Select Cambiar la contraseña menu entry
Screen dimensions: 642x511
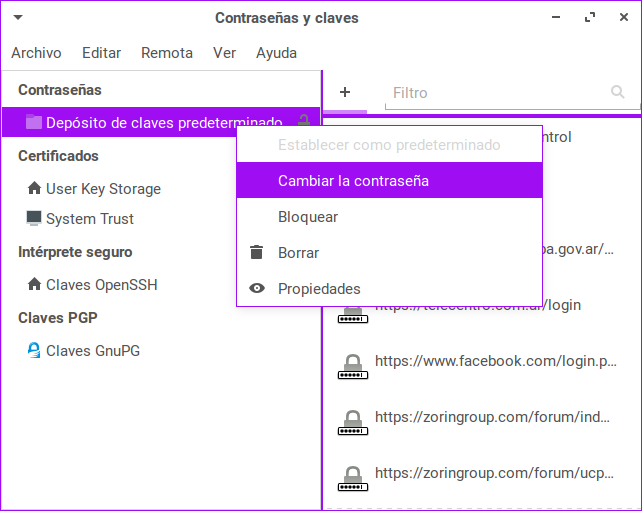pyautogui.click(x=353, y=181)
